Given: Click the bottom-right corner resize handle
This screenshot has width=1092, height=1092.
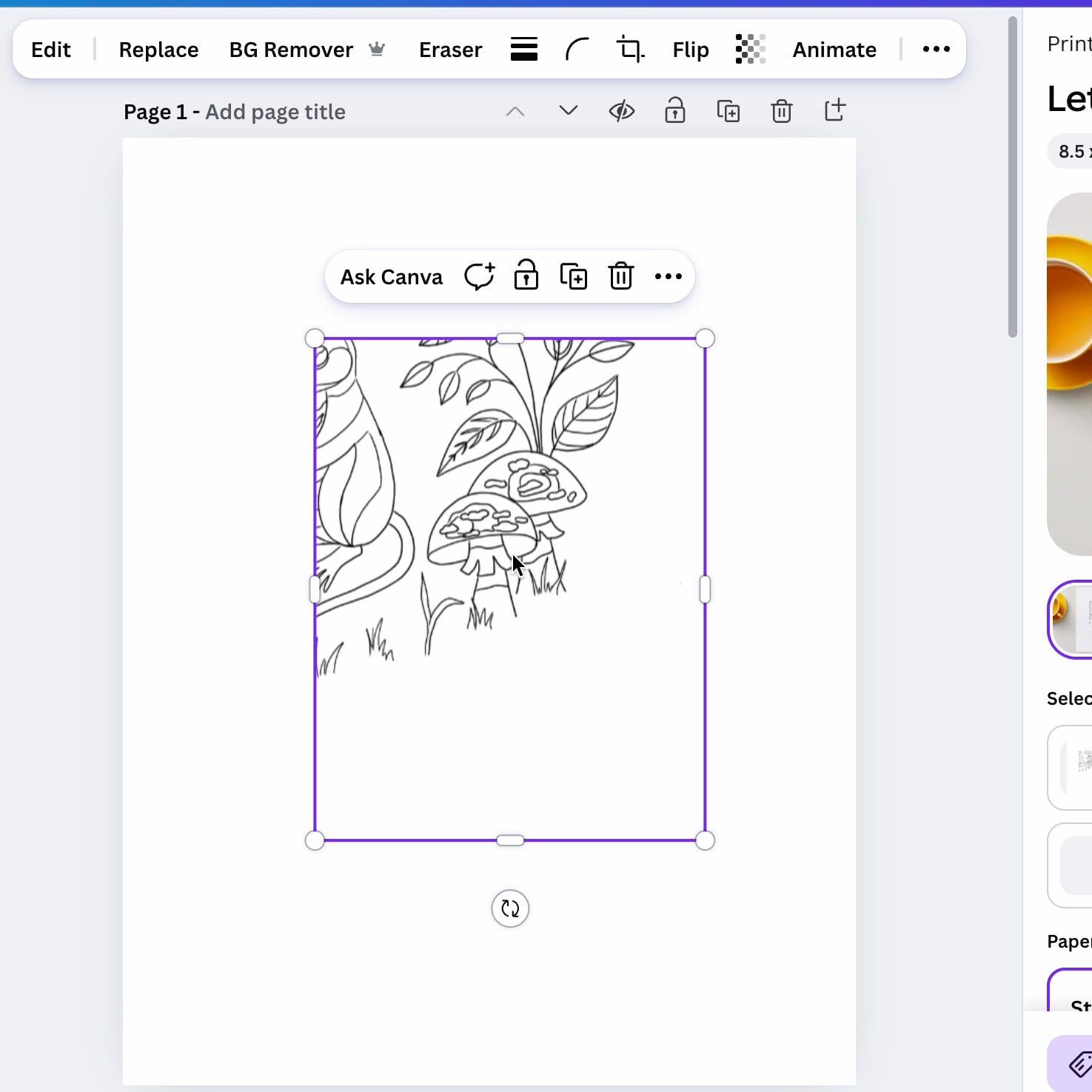Looking at the screenshot, I should click(706, 840).
